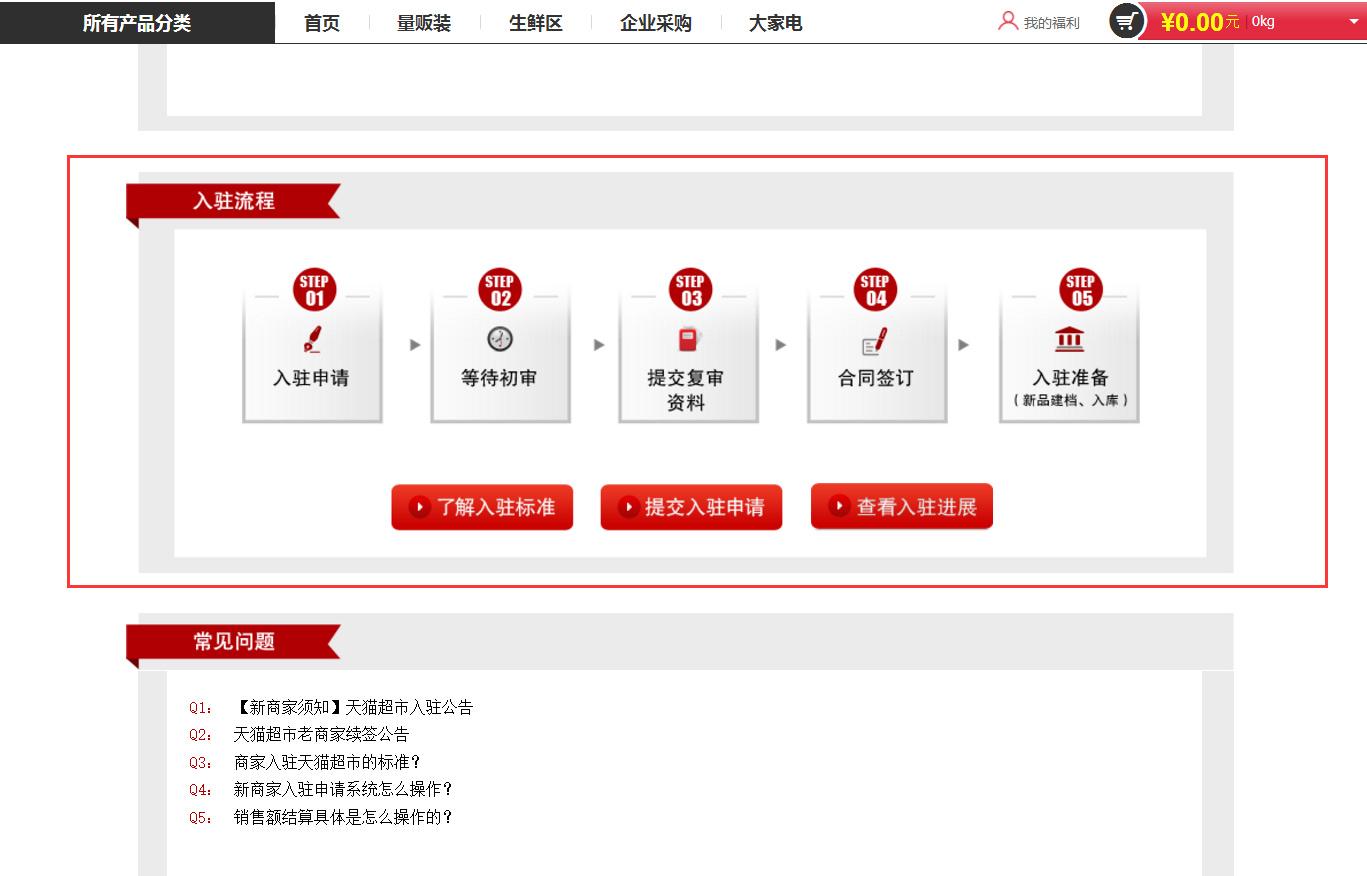This screenshot has width=1367, height=876.
Task: Open the 企业采购 nav item
Action: pyautogui.click(x=656, y=23)
